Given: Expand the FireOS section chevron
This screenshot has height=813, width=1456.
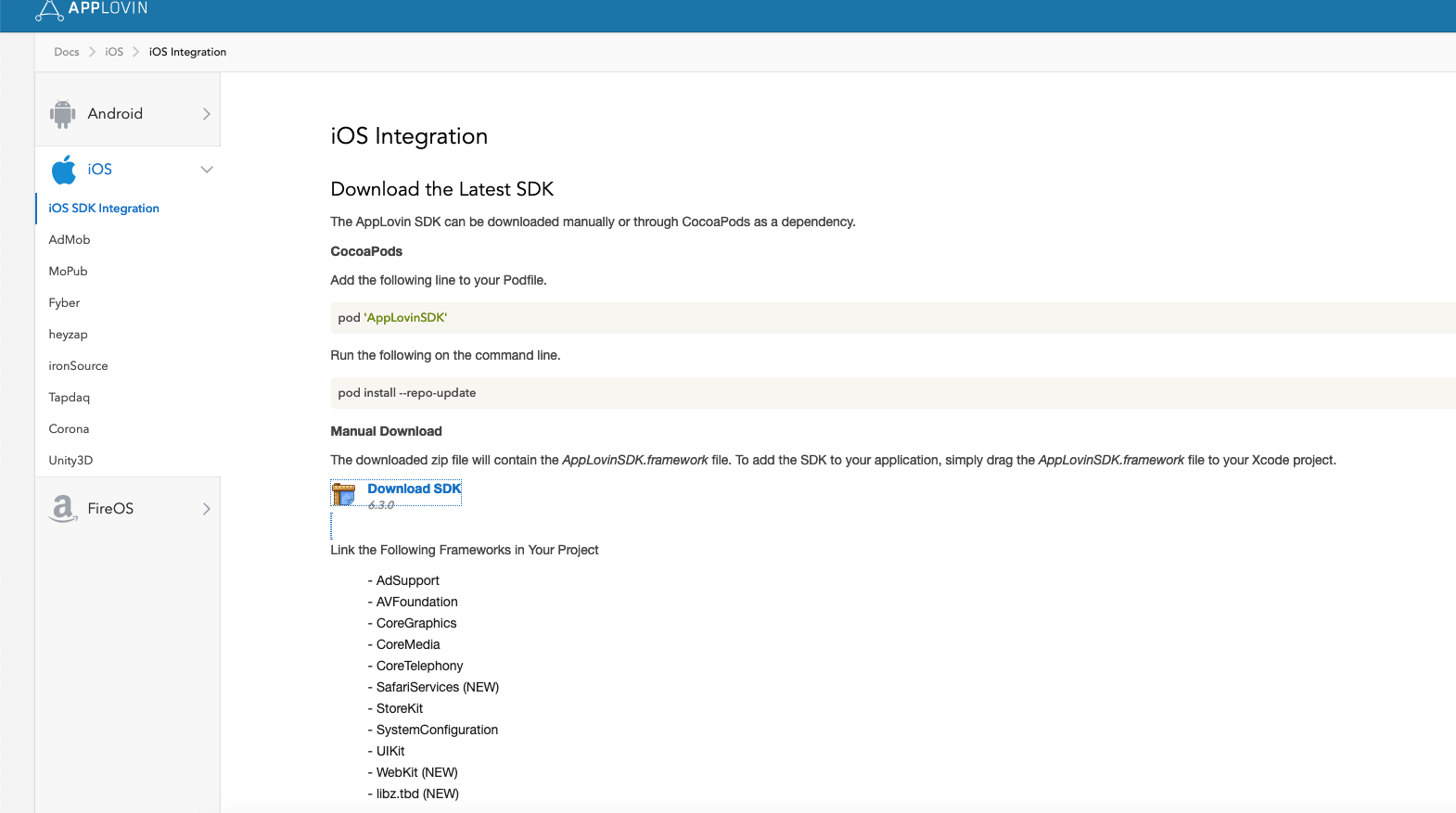Looking at the screenshot, I should click(x=206, y=509).
